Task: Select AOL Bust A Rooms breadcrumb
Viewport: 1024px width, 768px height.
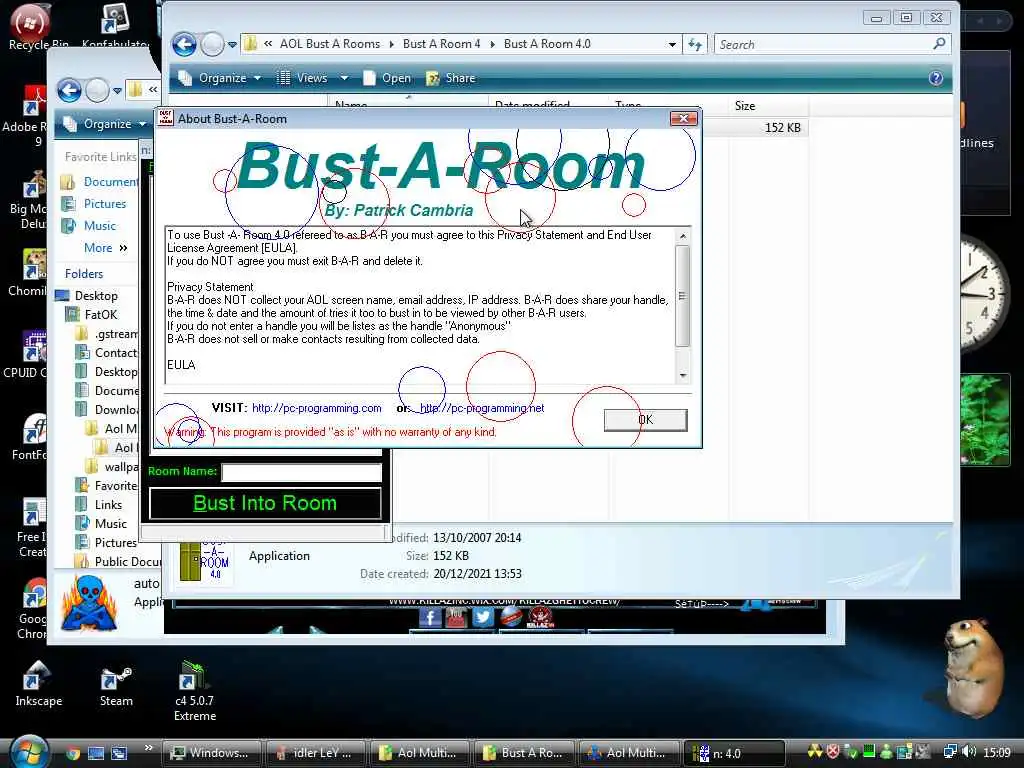Action: point(330,44)
